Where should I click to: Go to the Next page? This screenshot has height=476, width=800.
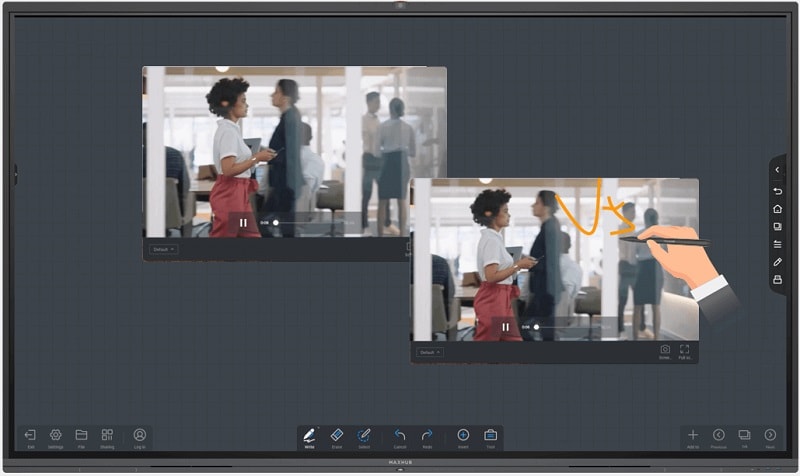770,435
